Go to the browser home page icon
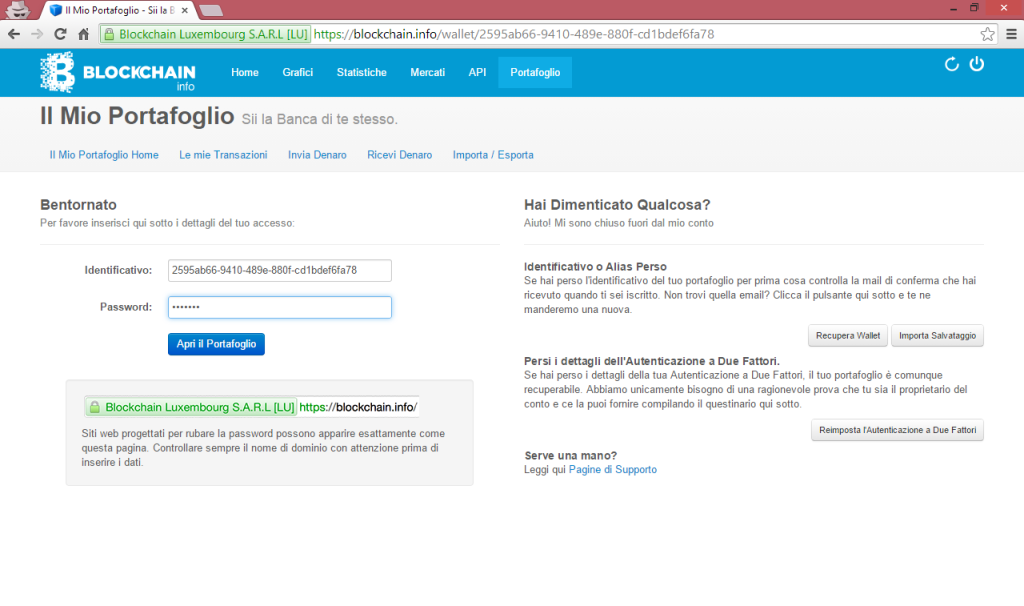Image resolution: width=1024 pixels, height=606 pixels. tap(83, 34)
